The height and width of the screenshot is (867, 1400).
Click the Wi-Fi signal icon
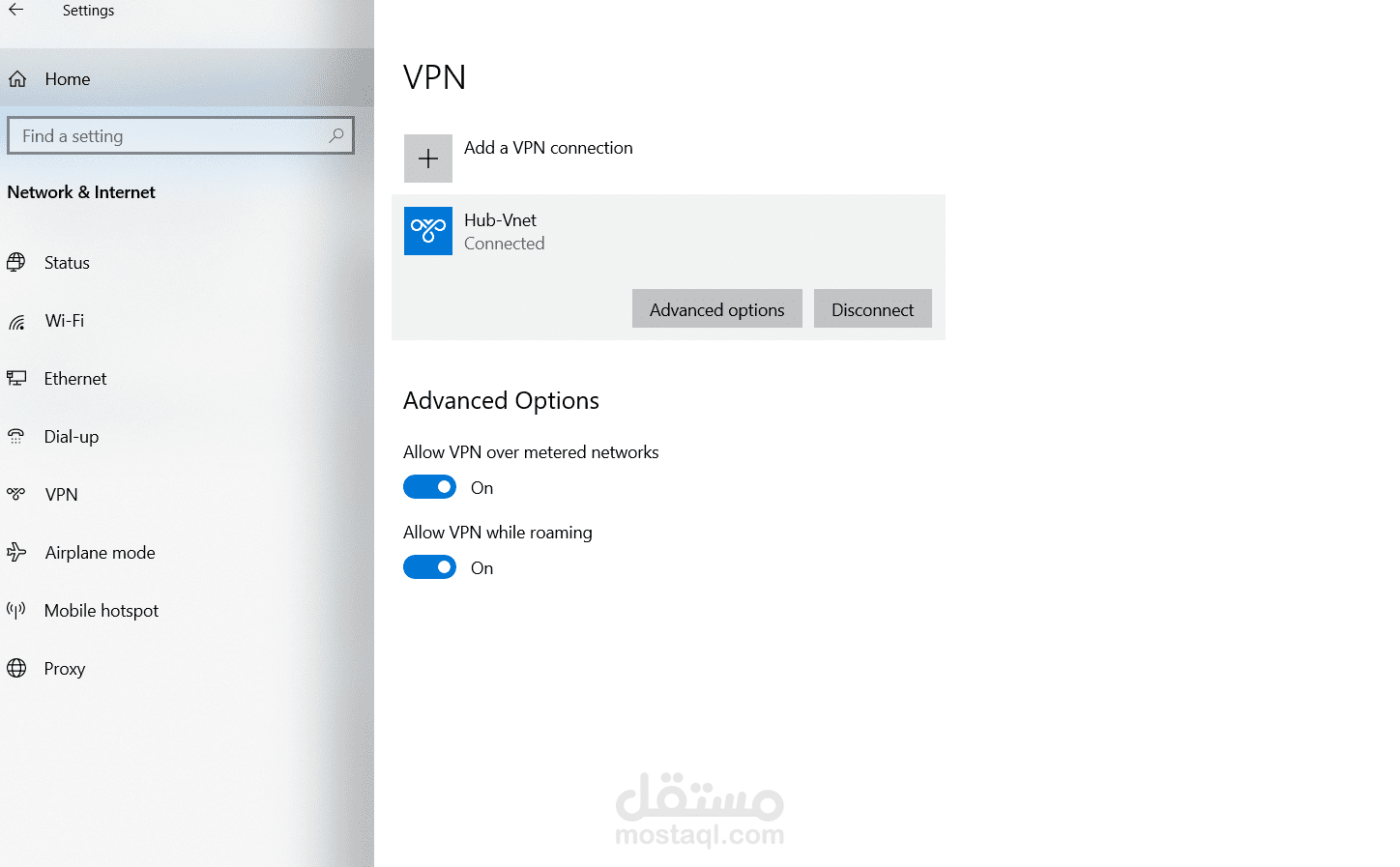(x=16, y=321)
